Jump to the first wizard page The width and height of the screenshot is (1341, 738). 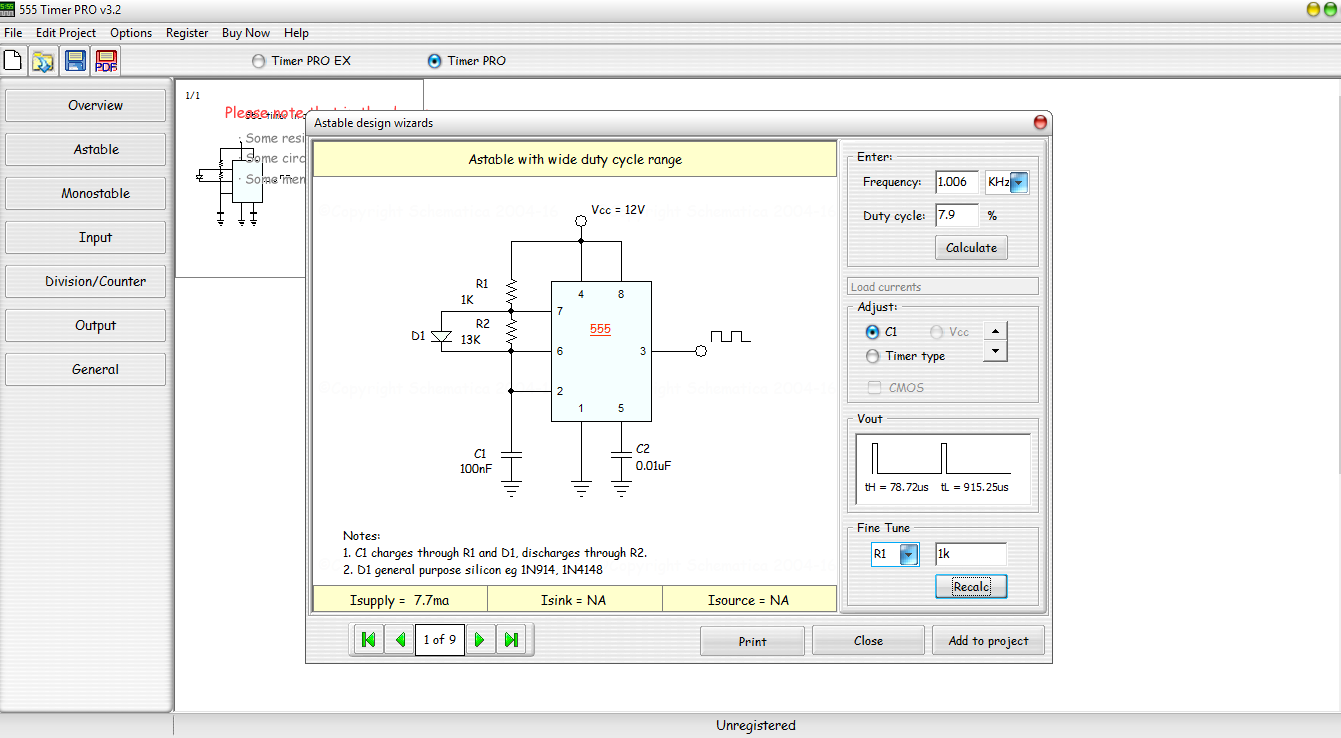(x=368, y=640)
